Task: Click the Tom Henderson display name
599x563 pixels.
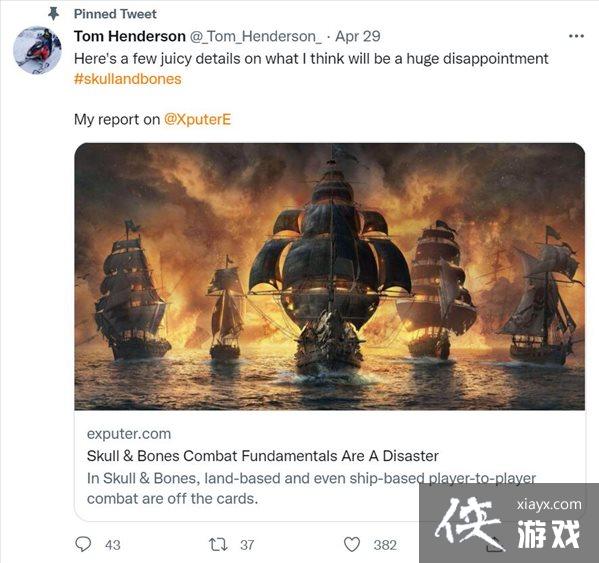Action: 130,37
